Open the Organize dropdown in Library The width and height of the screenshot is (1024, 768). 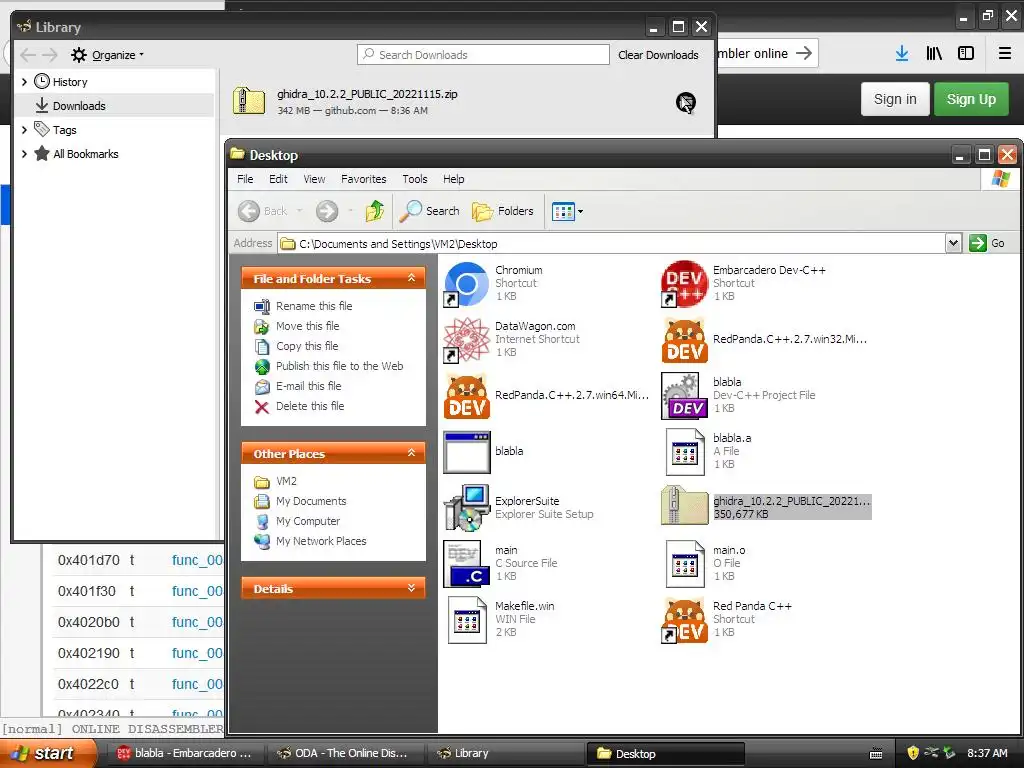(108, 55)
